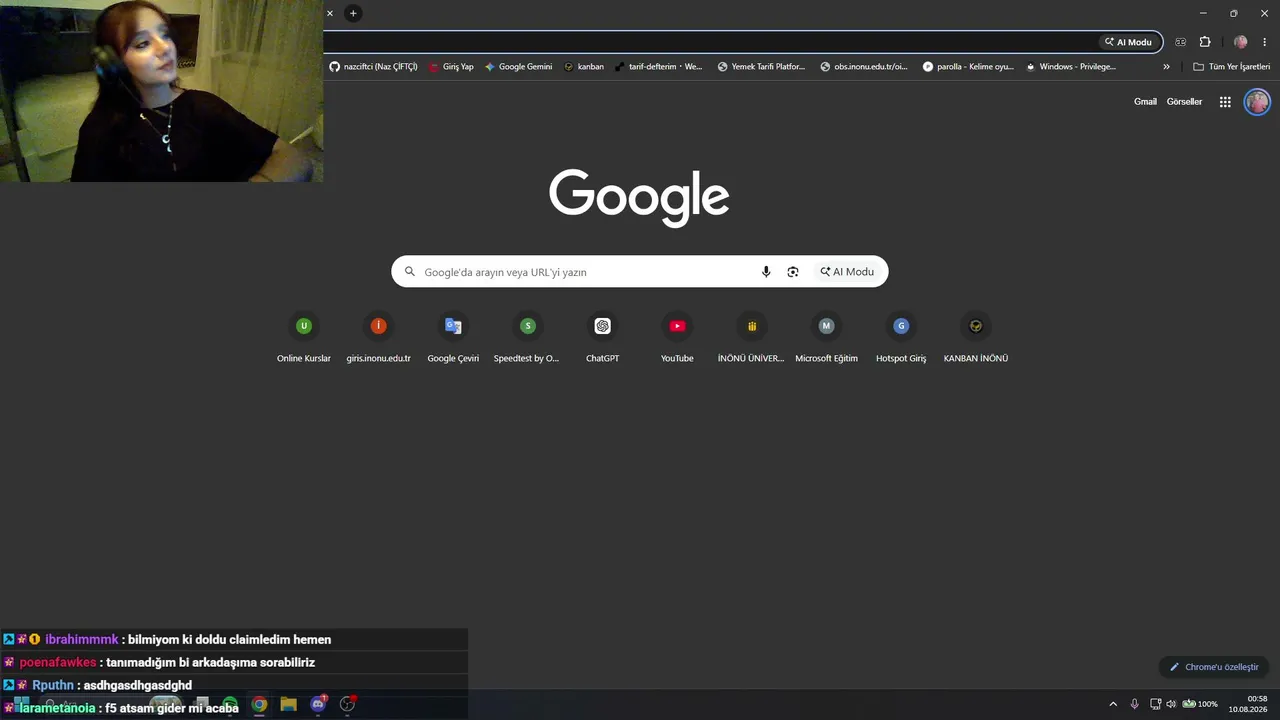Open the Extensions puzzle icon
This screenshot has width=1280, height=720.
tap(1205, 42)
